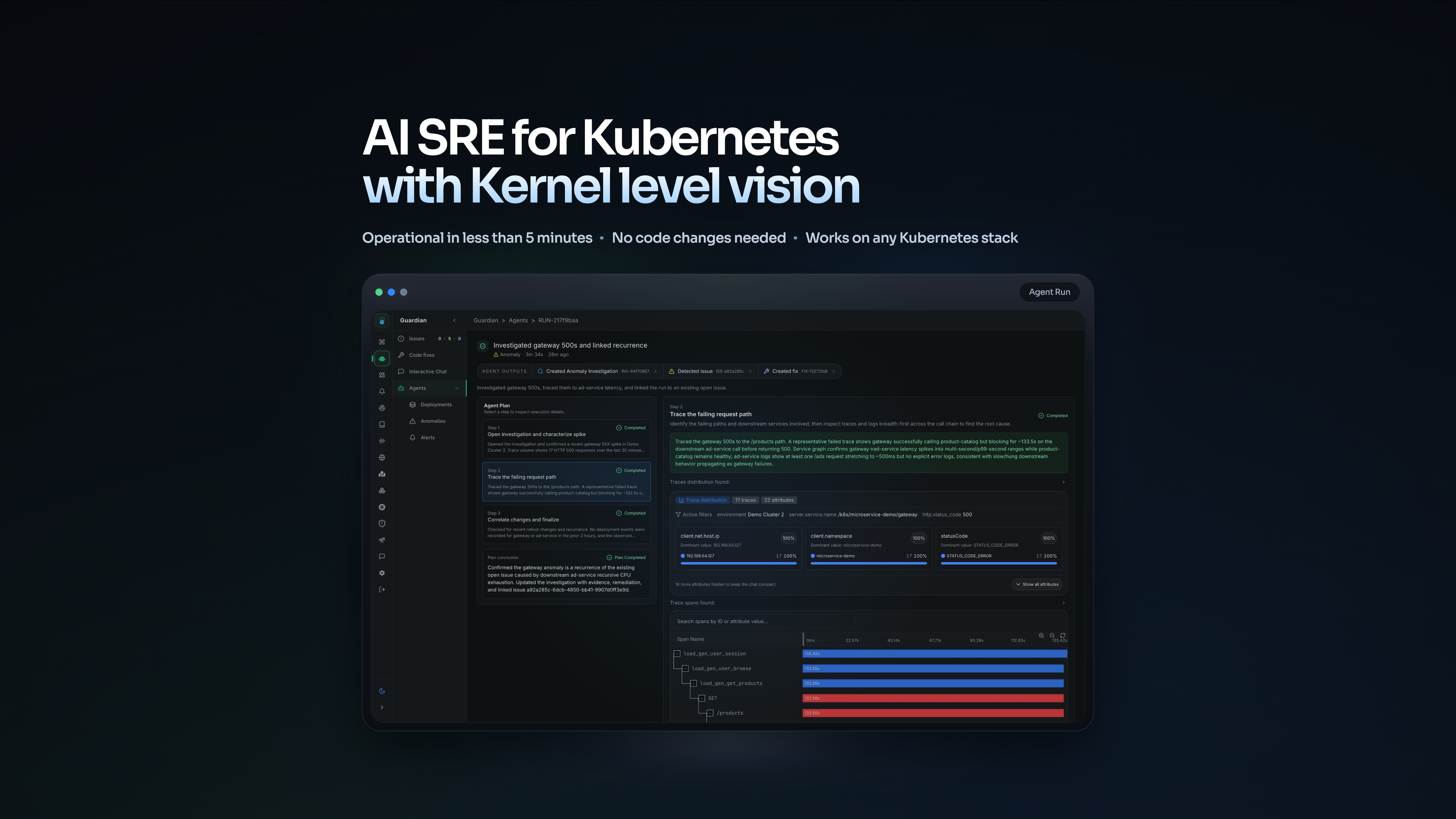Collapse the Guardian sidebar panel
1456x819 pixels.
click(454, 320)
